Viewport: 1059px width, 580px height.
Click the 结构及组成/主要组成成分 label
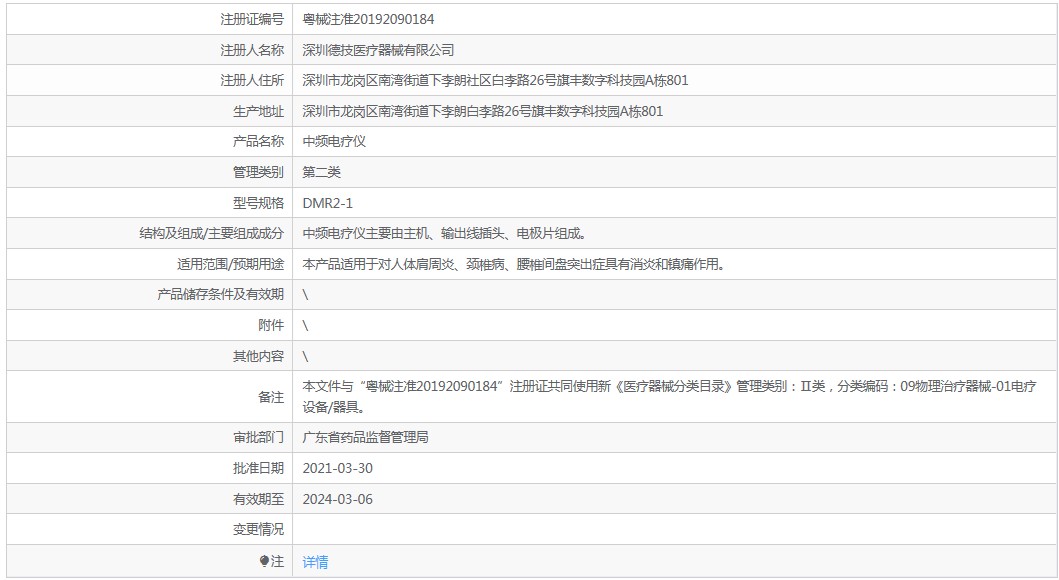[211, 234]
